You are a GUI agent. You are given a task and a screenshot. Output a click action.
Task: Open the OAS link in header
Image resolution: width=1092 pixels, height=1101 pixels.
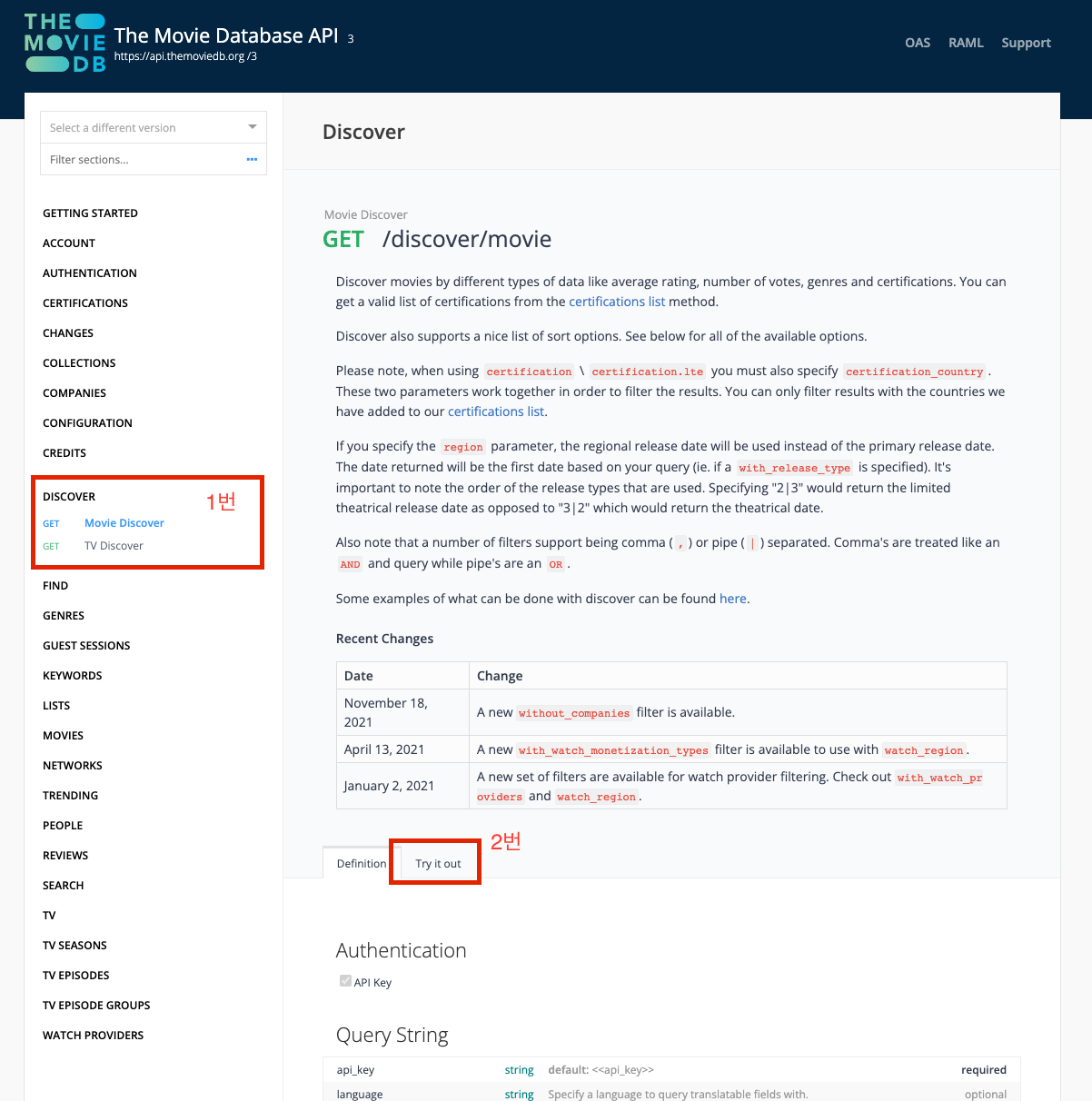pos(918,43)
